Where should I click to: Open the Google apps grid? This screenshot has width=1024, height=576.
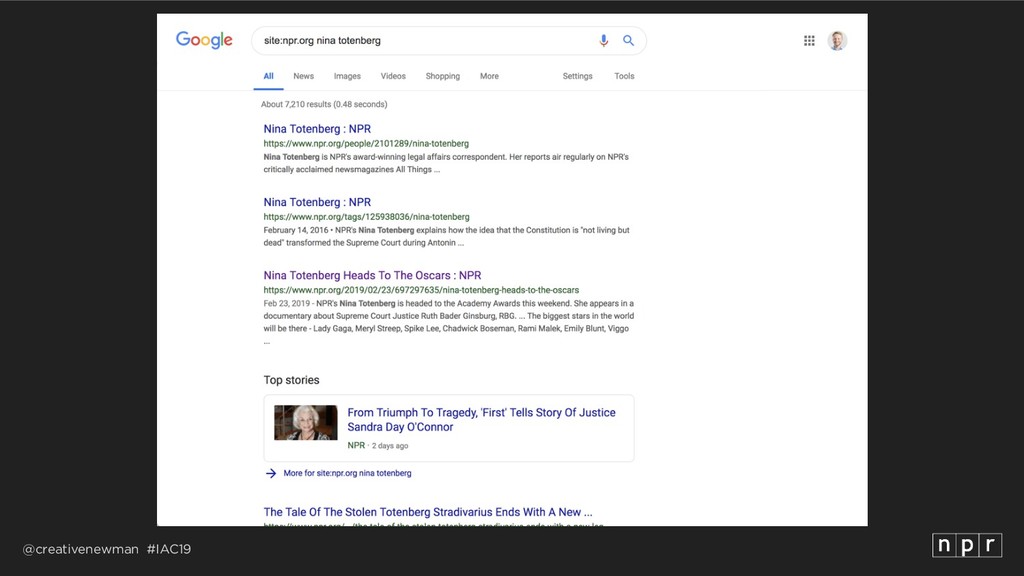tap(809, 40)
